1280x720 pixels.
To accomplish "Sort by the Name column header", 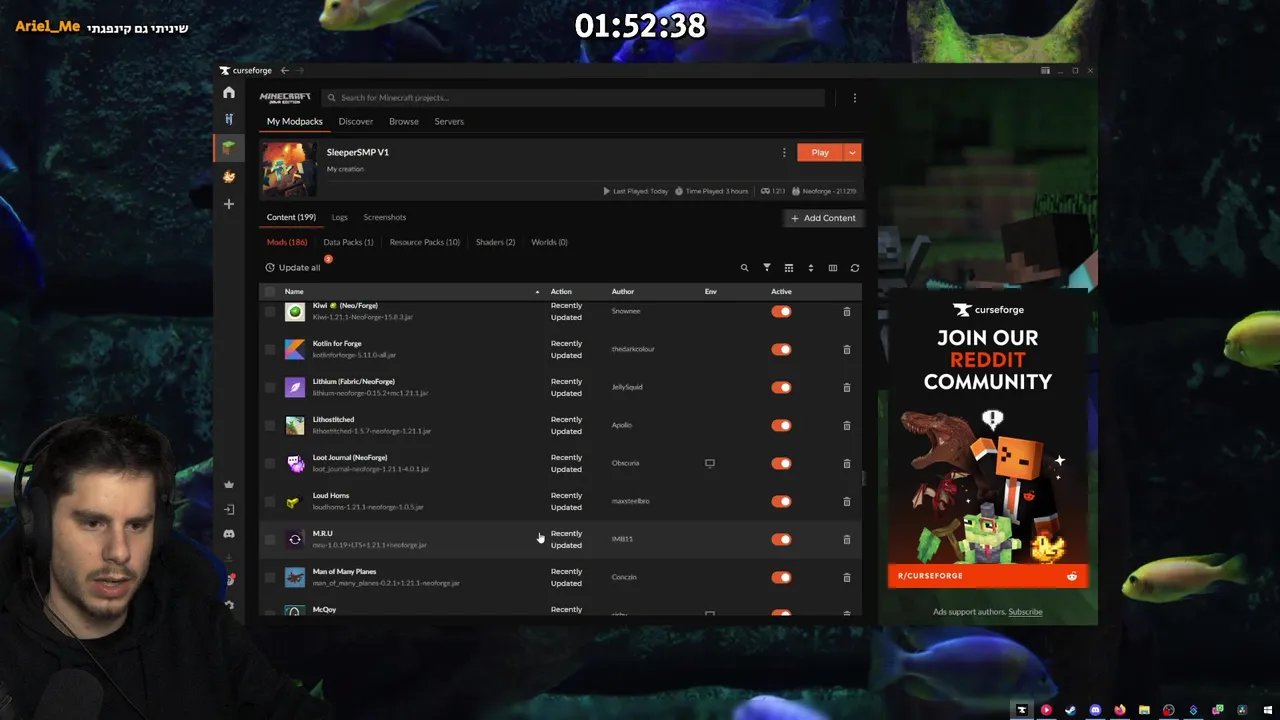I will [x=294, y=292].
